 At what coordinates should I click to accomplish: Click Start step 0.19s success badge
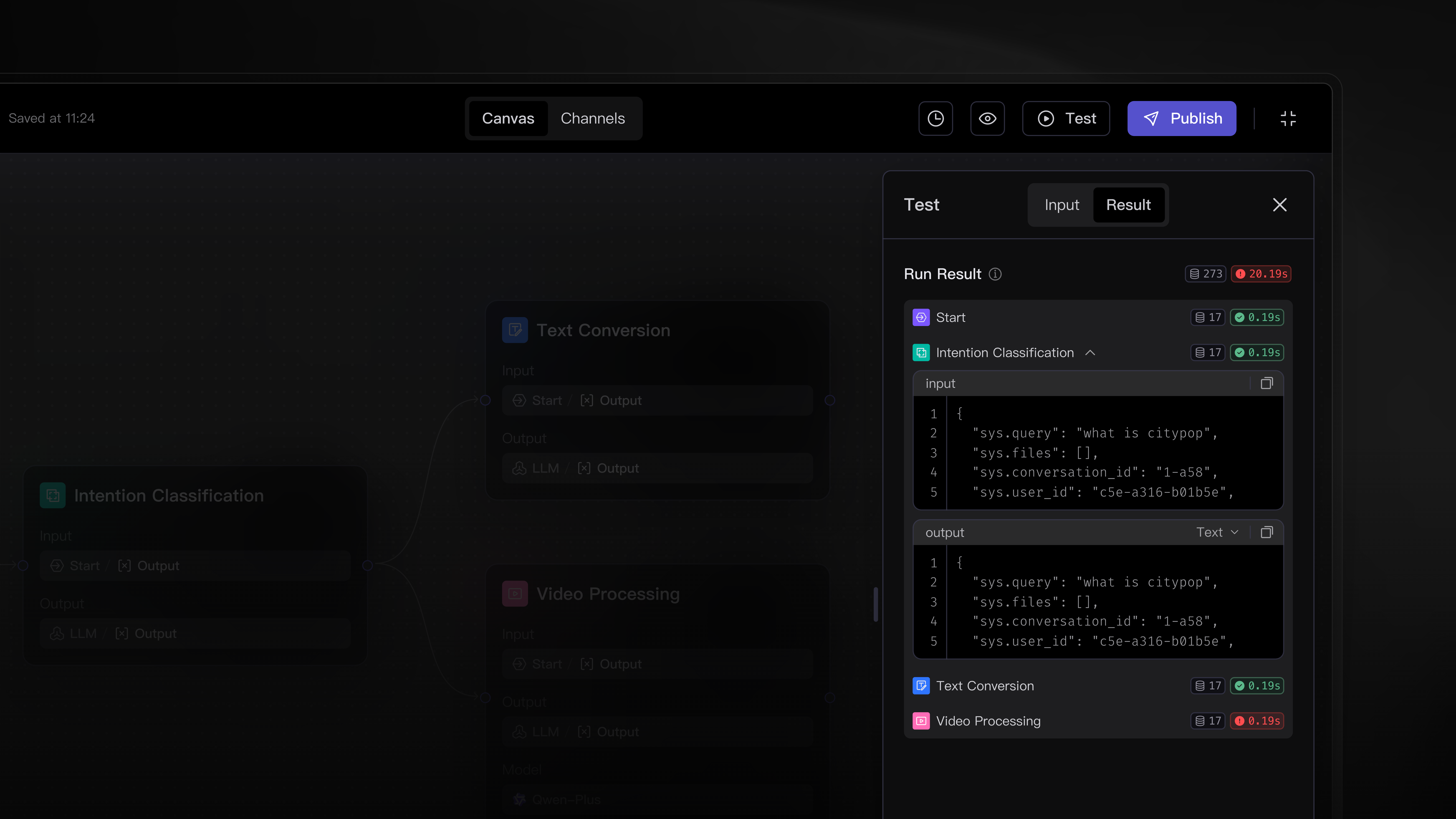1257,318
